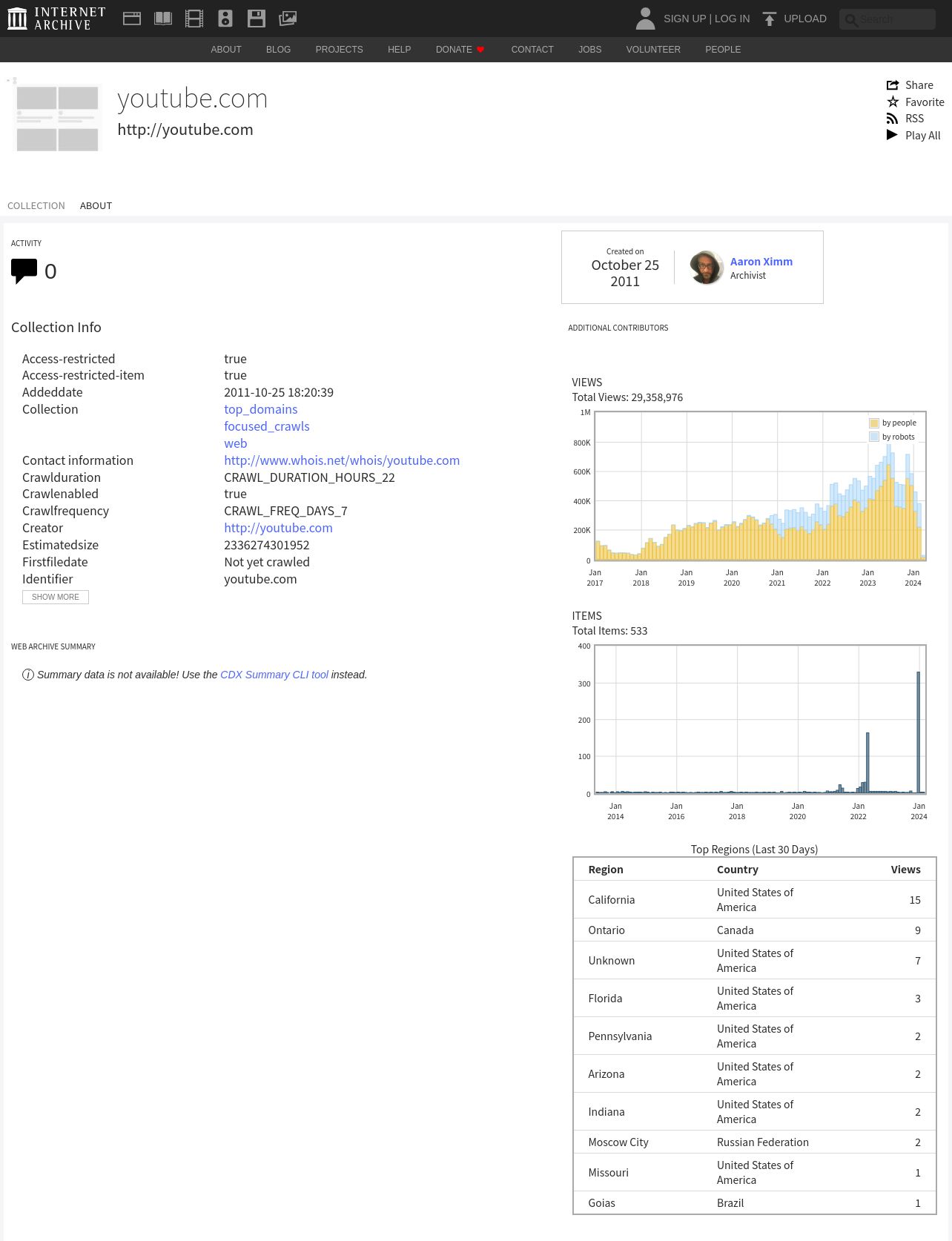This screenshot has width=952, height=1241.
Task: Click the Views column header
Action: [906, 870]
